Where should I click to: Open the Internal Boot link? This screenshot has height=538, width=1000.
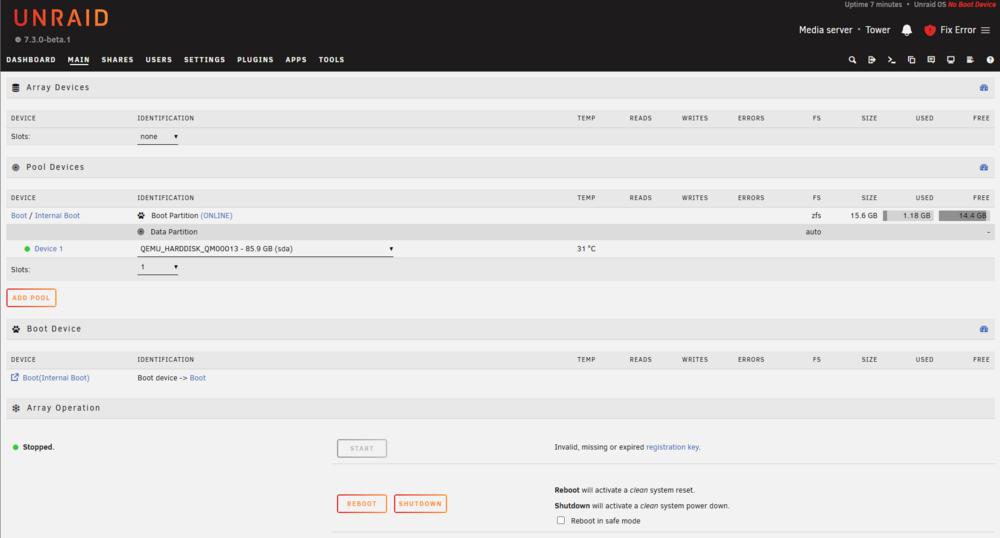57,216
